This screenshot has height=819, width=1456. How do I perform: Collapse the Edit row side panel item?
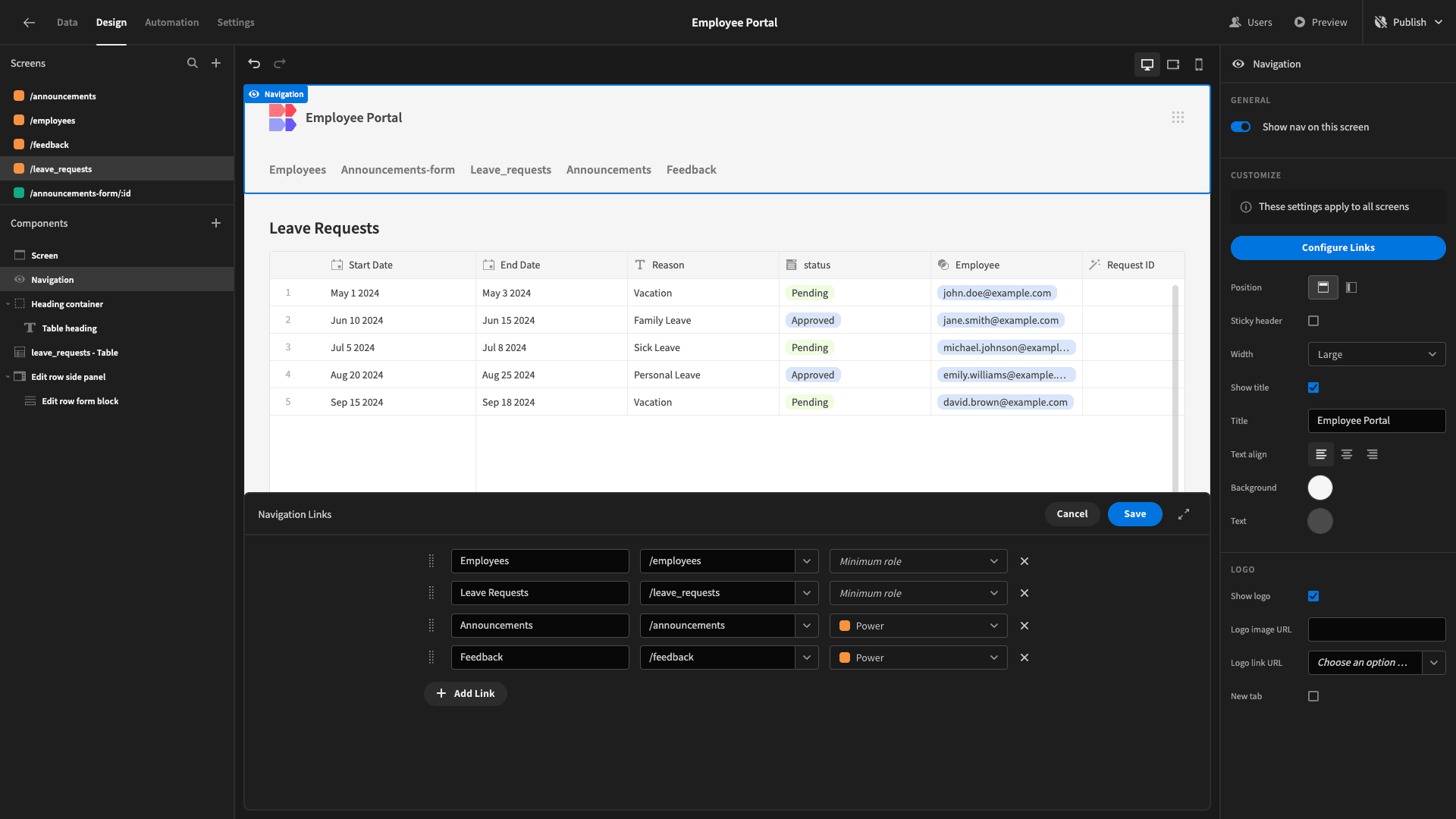click(8, 377)
